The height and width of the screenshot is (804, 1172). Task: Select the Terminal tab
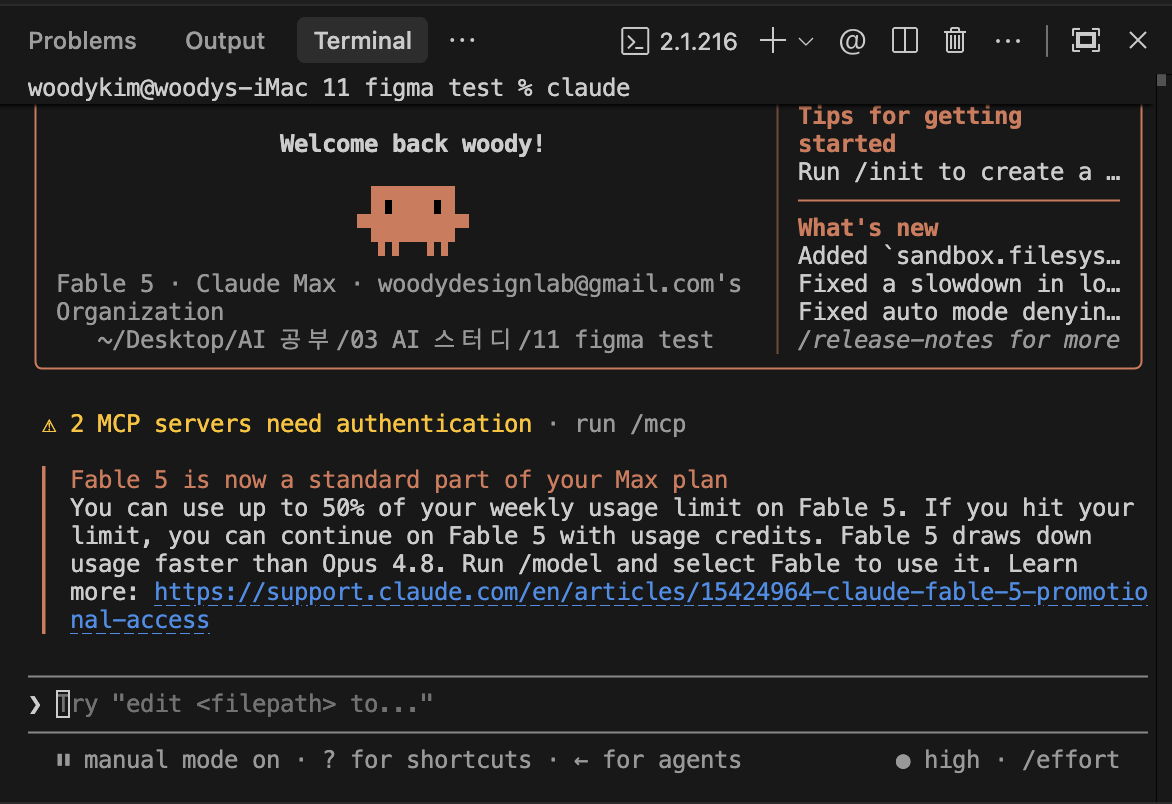[363, 40]
